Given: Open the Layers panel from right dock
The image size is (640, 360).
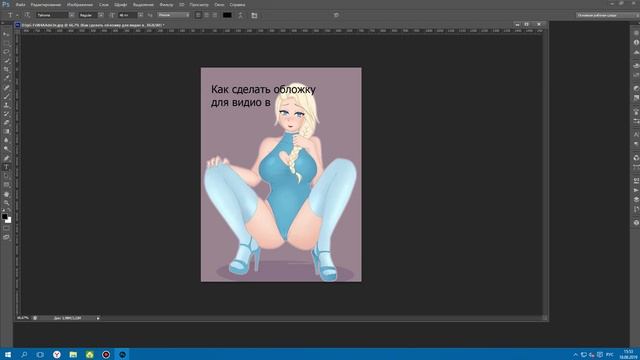Looking at the screenshot, I should (x=636, y=200).
